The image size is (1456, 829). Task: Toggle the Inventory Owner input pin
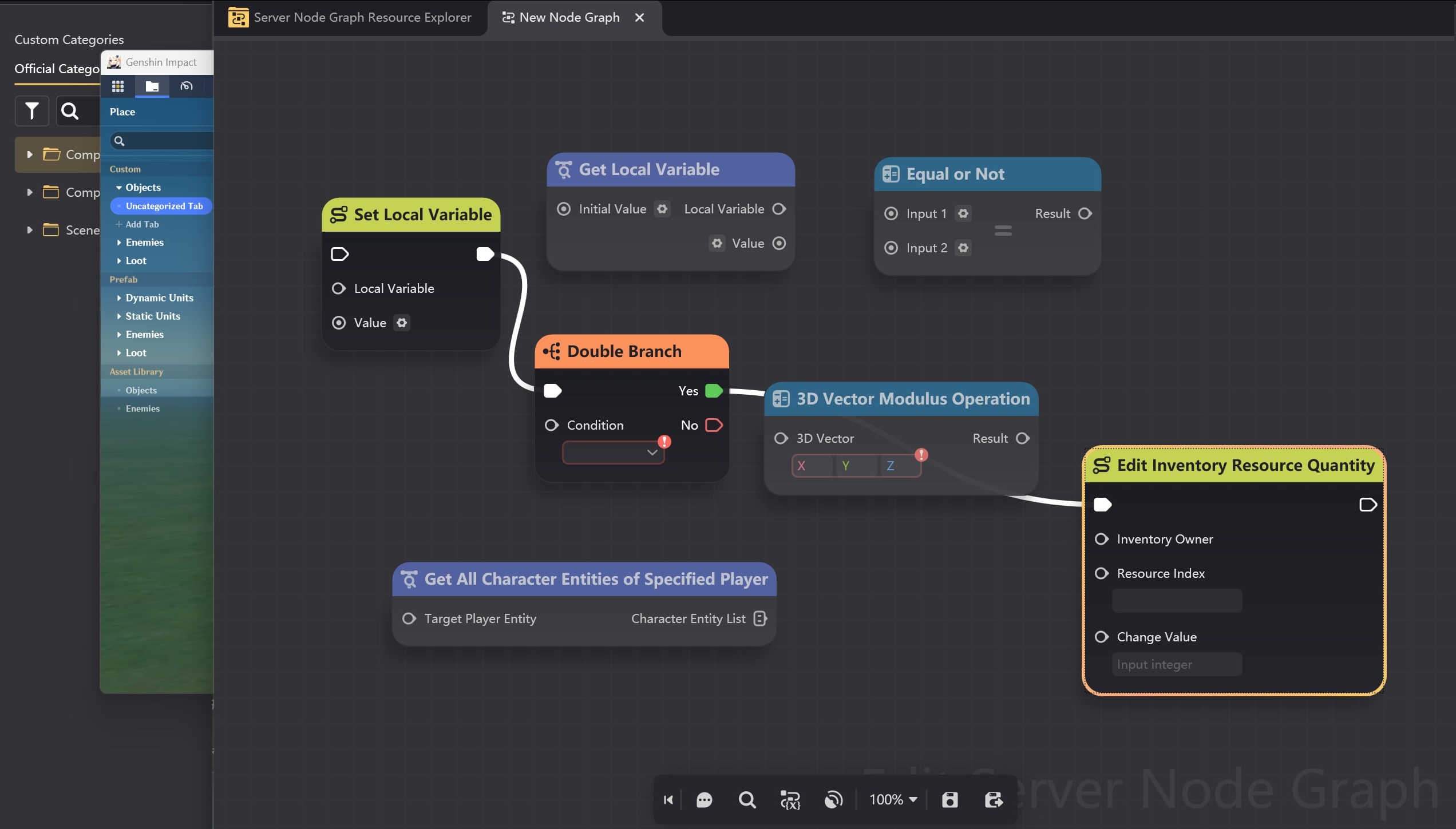1101,539
